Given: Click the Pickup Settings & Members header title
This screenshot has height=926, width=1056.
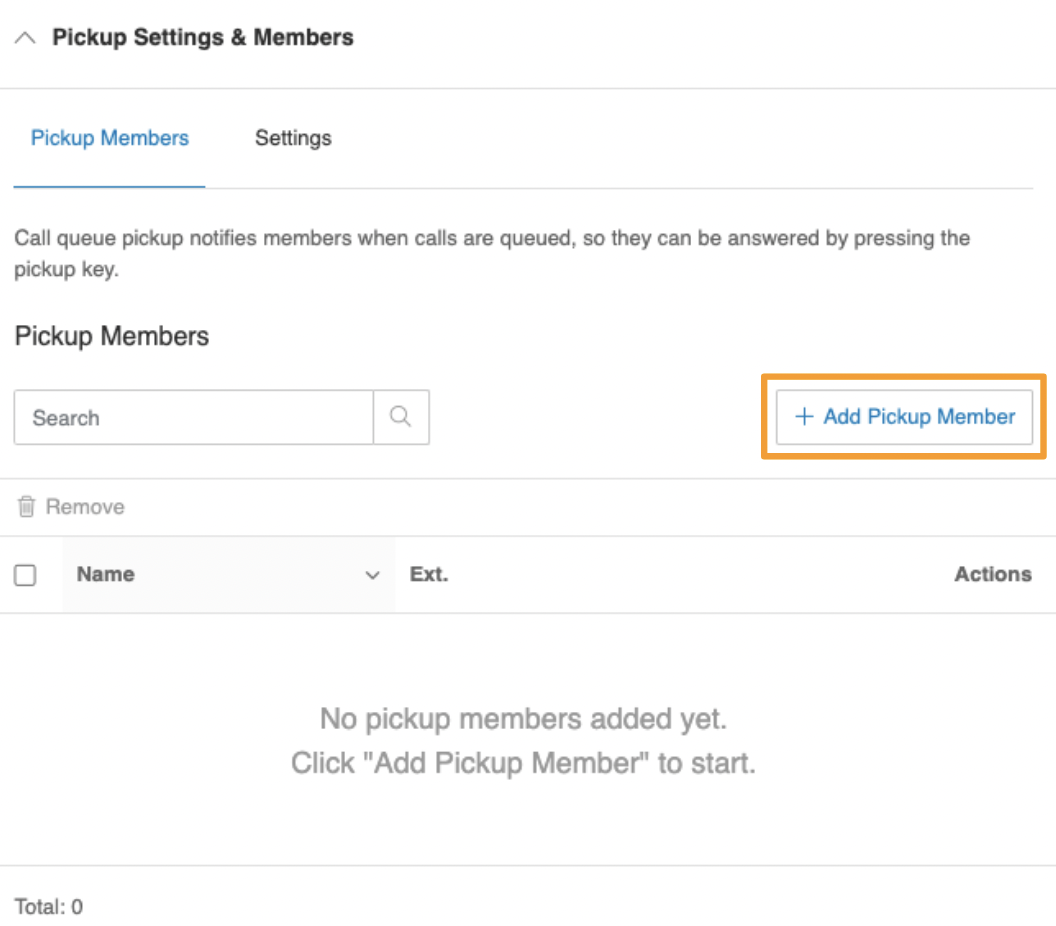Looking at the screenshot, I should pos(203,38).
